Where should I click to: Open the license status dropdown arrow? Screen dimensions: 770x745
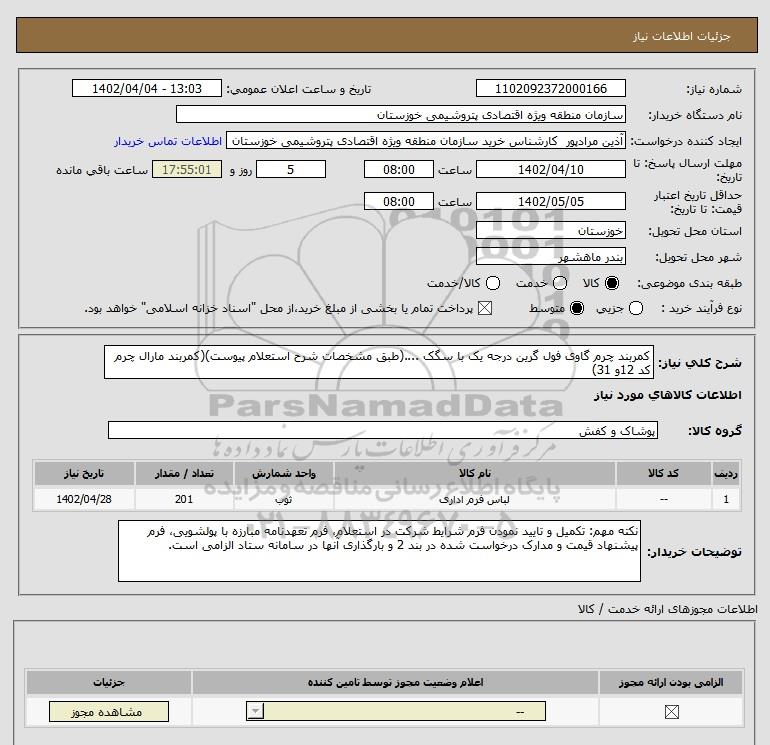(255, 711)
